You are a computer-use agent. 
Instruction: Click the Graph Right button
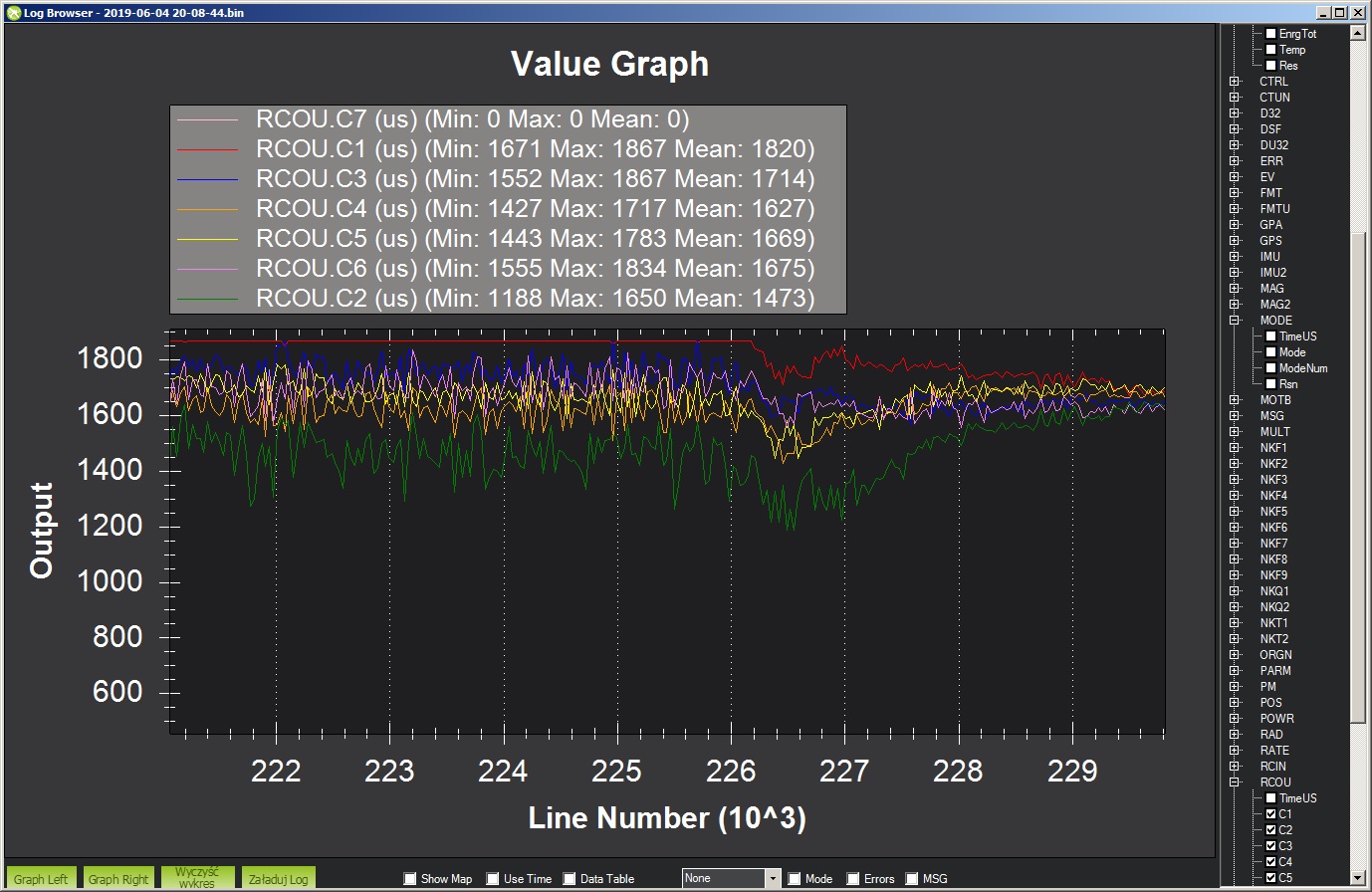118,878
